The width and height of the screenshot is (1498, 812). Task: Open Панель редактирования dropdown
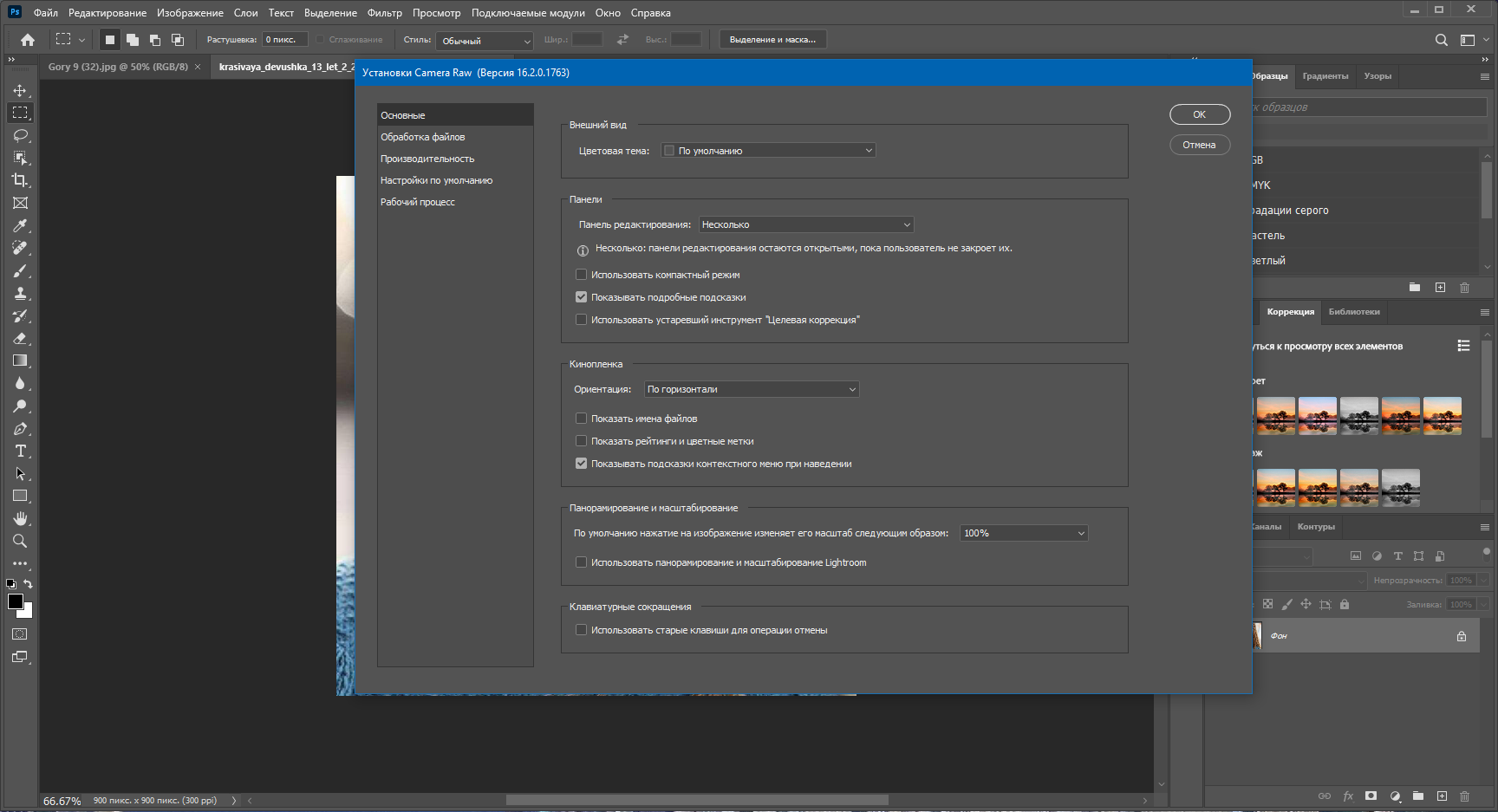click(x=806, y=224)
